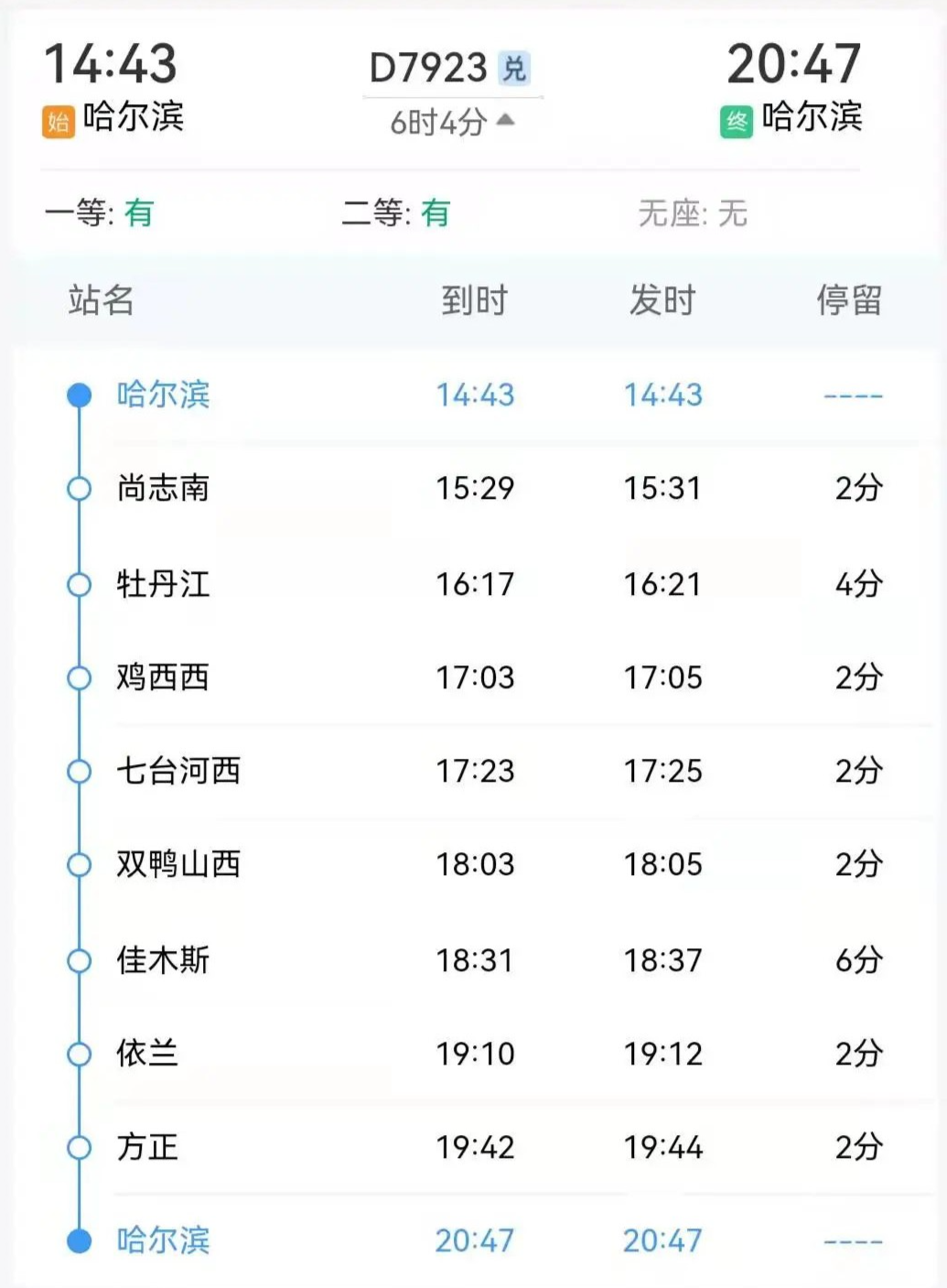Click the 鸡西西 timeline stop marker
Viewport: 947px width, 1288px height.
coord(80,678)
